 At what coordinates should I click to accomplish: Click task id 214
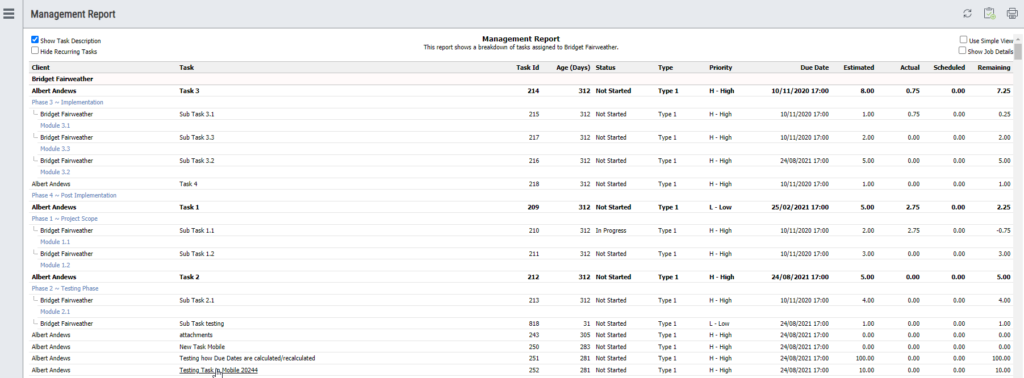(534, 91)
